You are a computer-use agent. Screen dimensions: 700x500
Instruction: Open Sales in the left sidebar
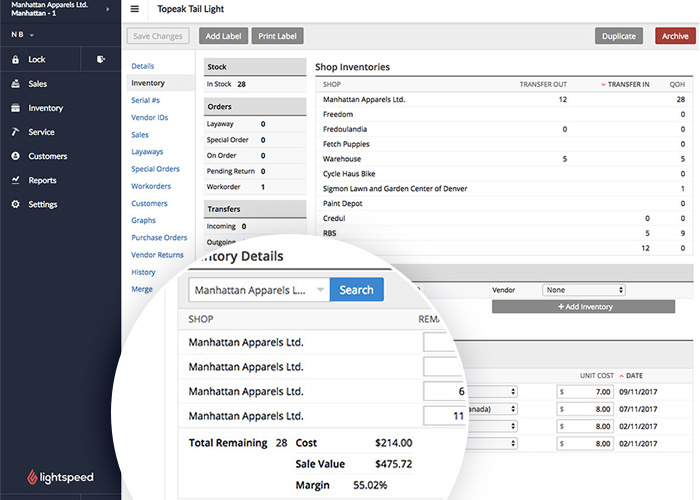tap(38, 84)
